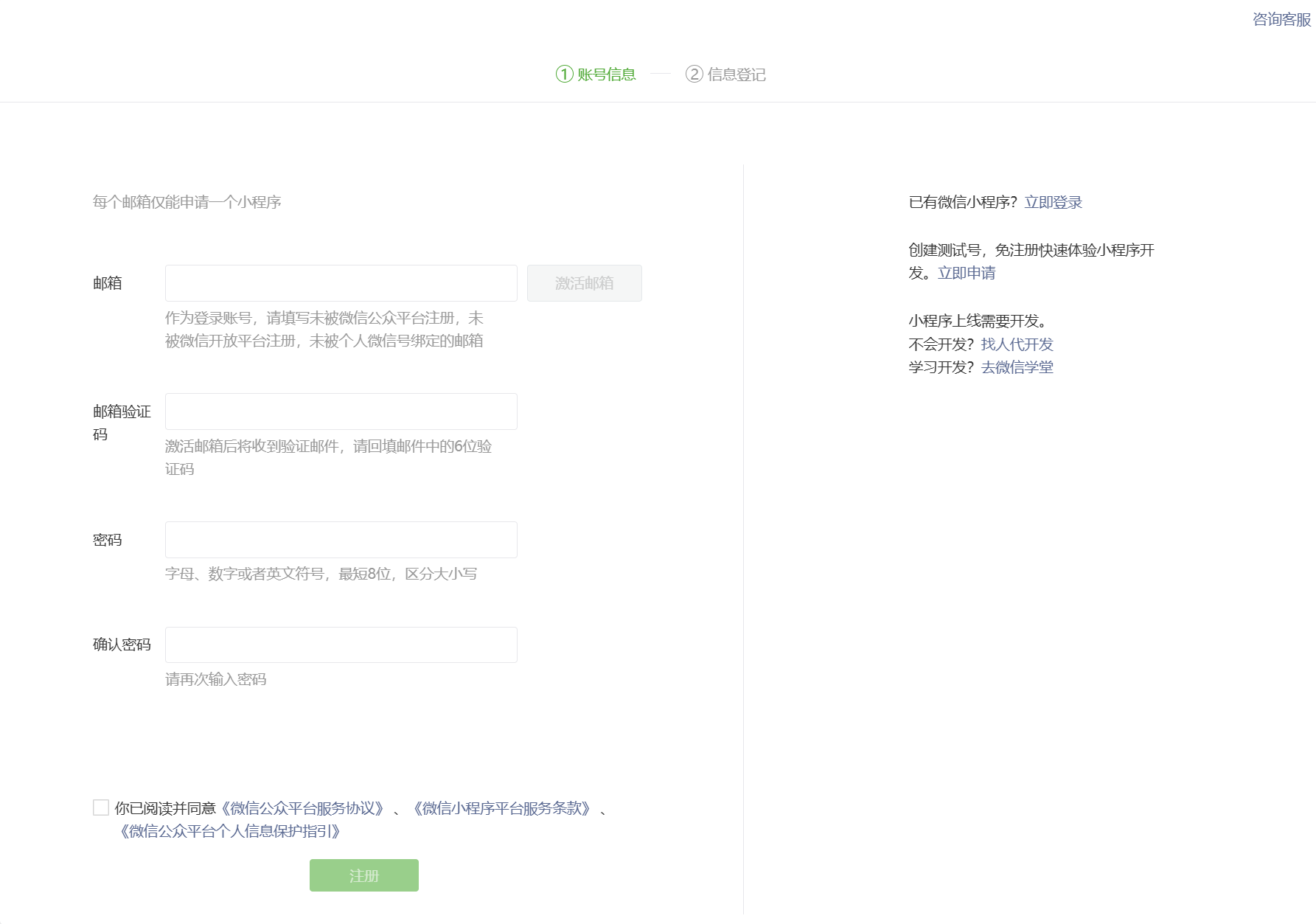1316x924 pixels.
Task: Click the hint 激活邮箱后将收到验证邮件
Action: (x=328, y=457)
